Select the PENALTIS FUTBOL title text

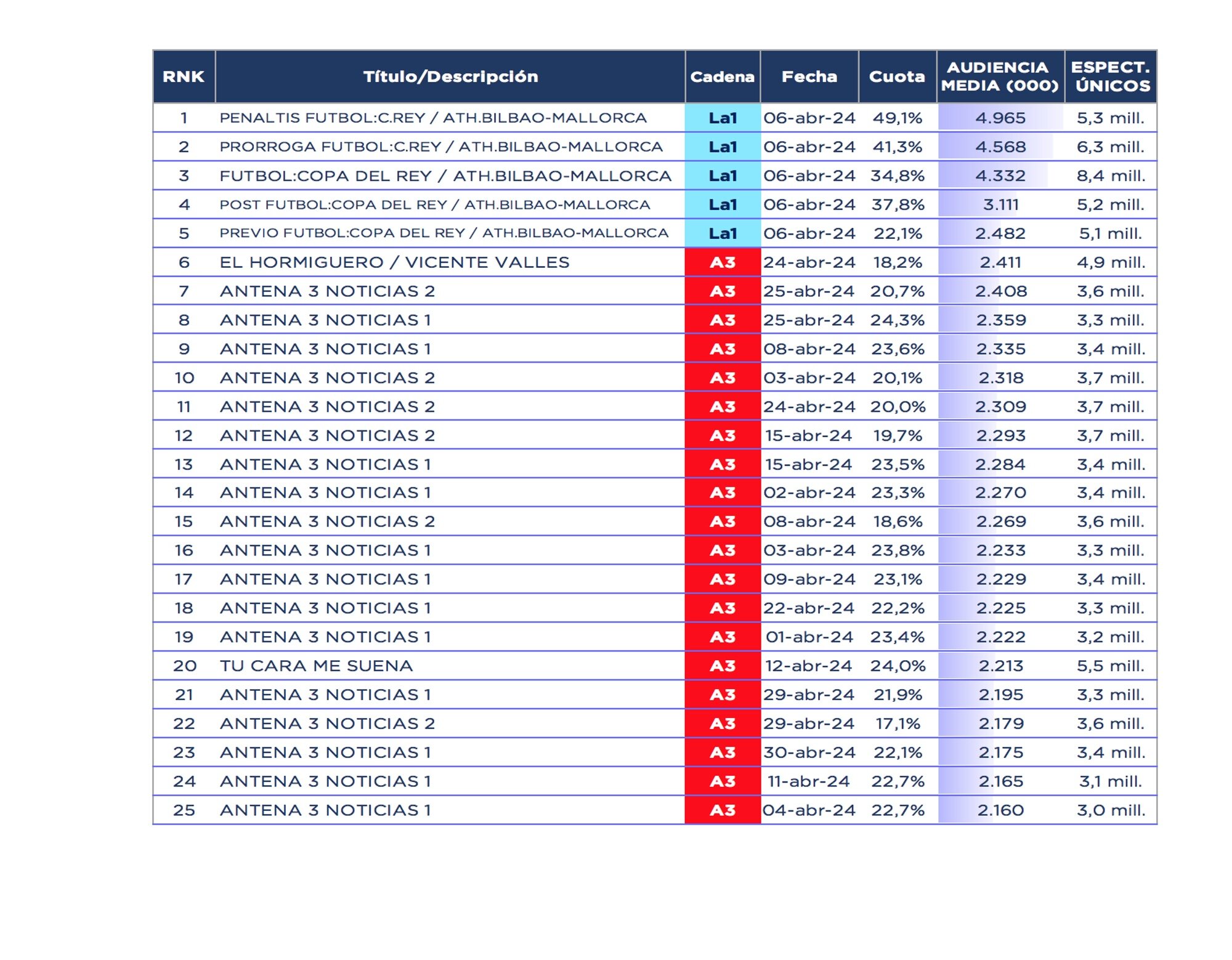(432, 118)
